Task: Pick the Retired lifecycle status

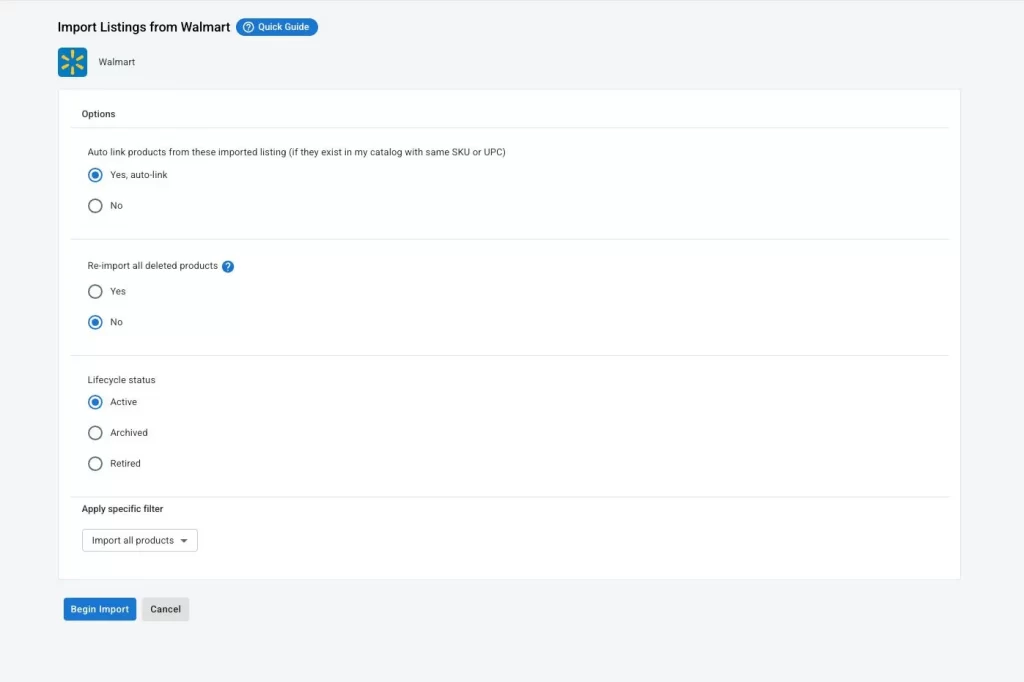Action: pos(96,464)
